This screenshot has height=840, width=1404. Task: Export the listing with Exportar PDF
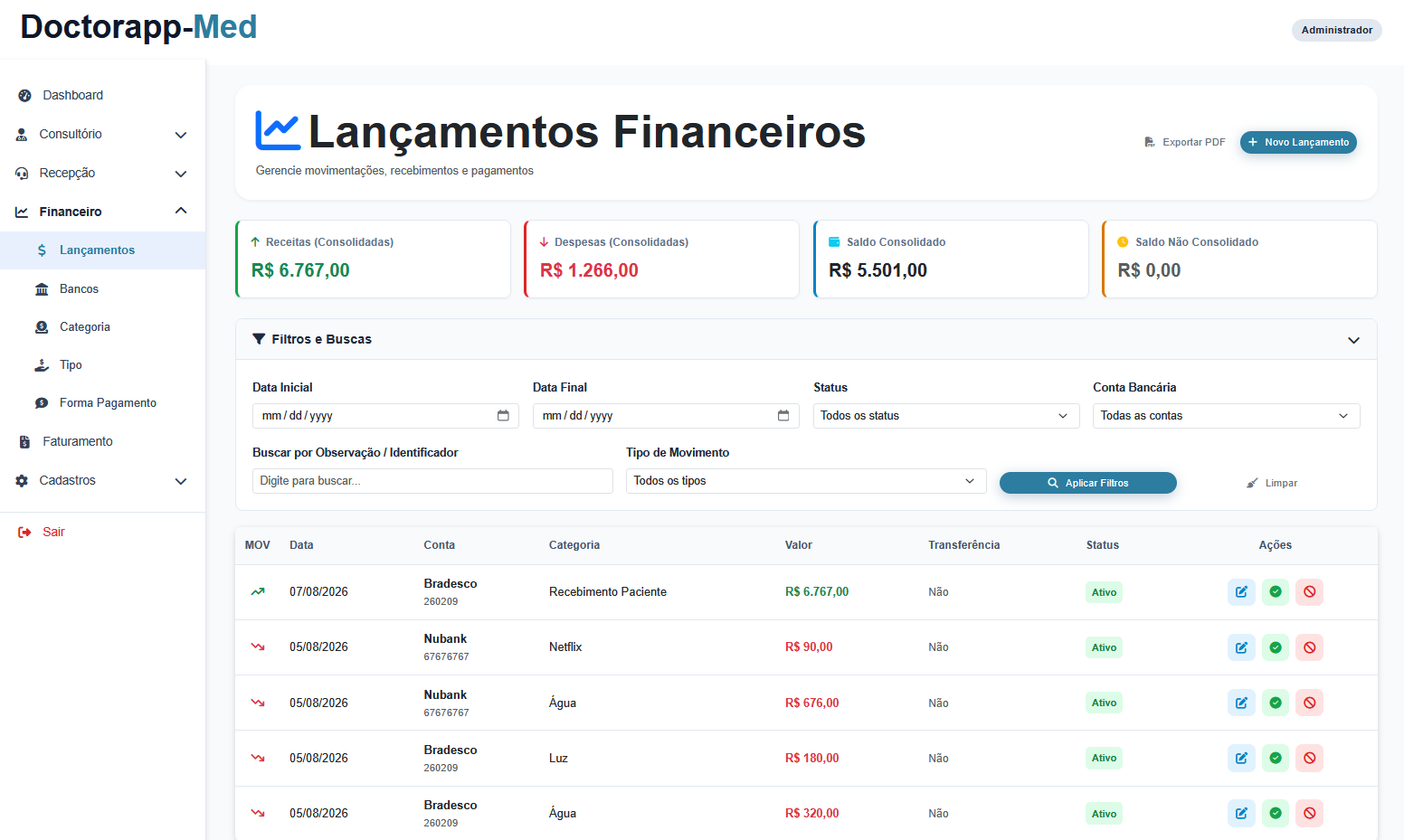click(x=1184, y=142)
